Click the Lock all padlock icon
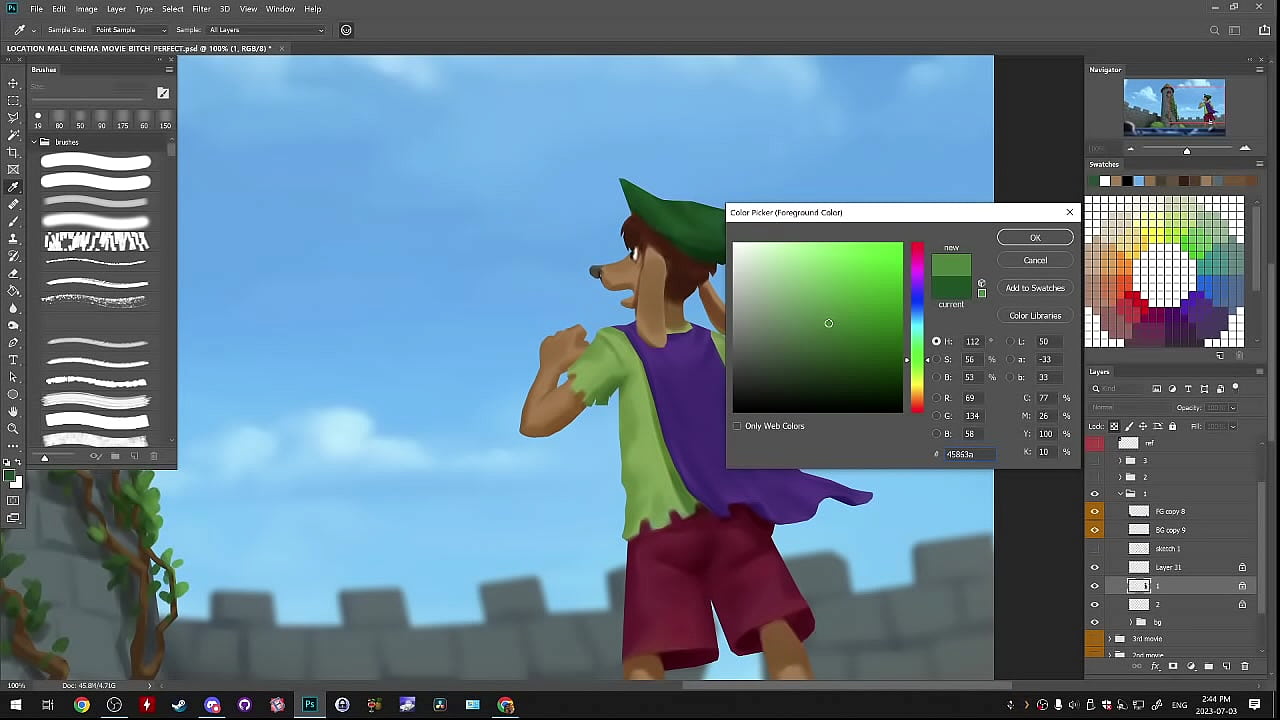 point(1172,427)
